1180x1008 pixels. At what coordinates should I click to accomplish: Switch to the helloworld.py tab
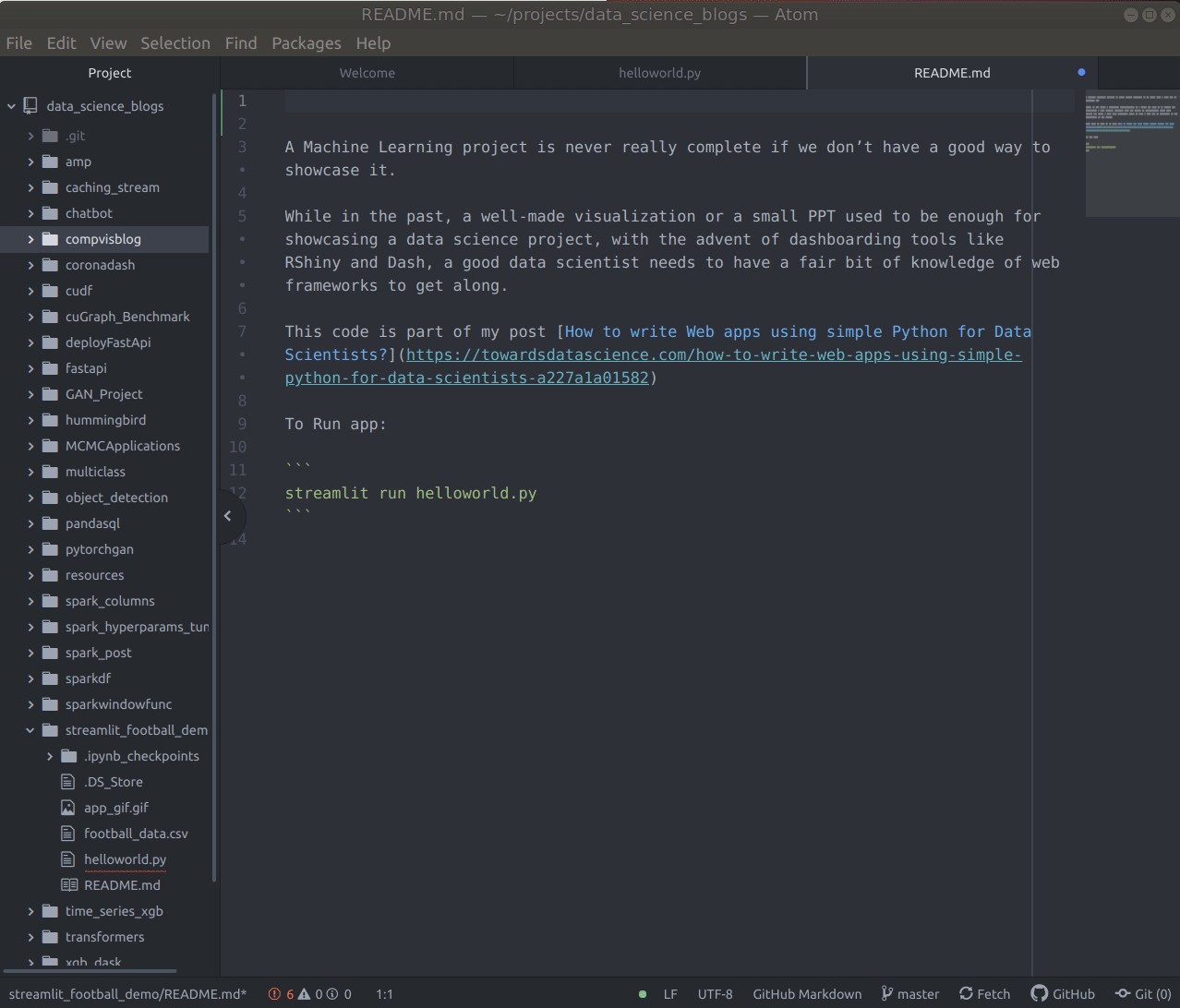tap(659, 73)
